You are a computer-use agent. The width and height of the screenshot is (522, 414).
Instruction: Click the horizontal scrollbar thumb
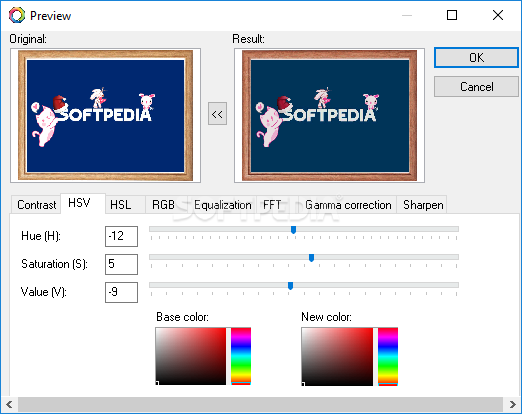tap(260, 405)
